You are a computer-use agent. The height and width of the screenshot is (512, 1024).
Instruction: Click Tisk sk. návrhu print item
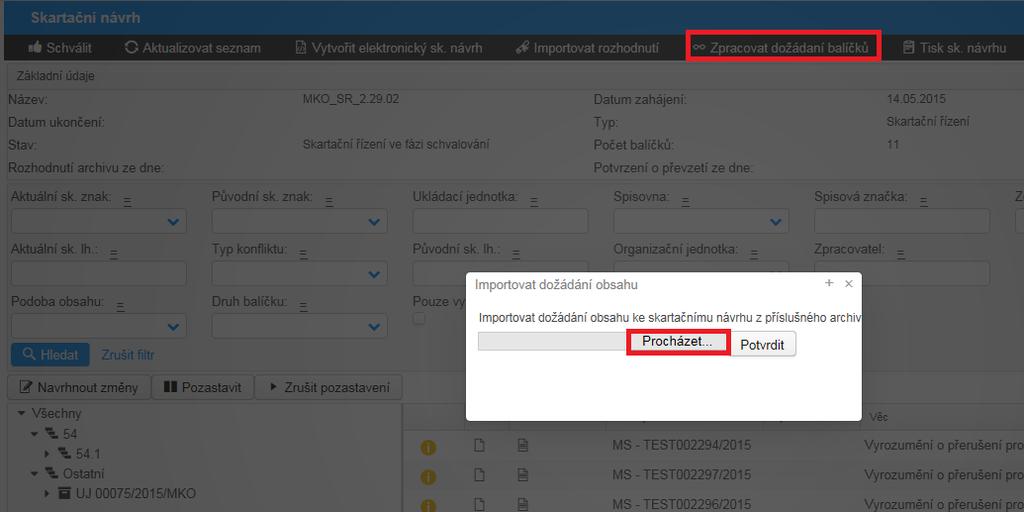(x=955, y=48)
